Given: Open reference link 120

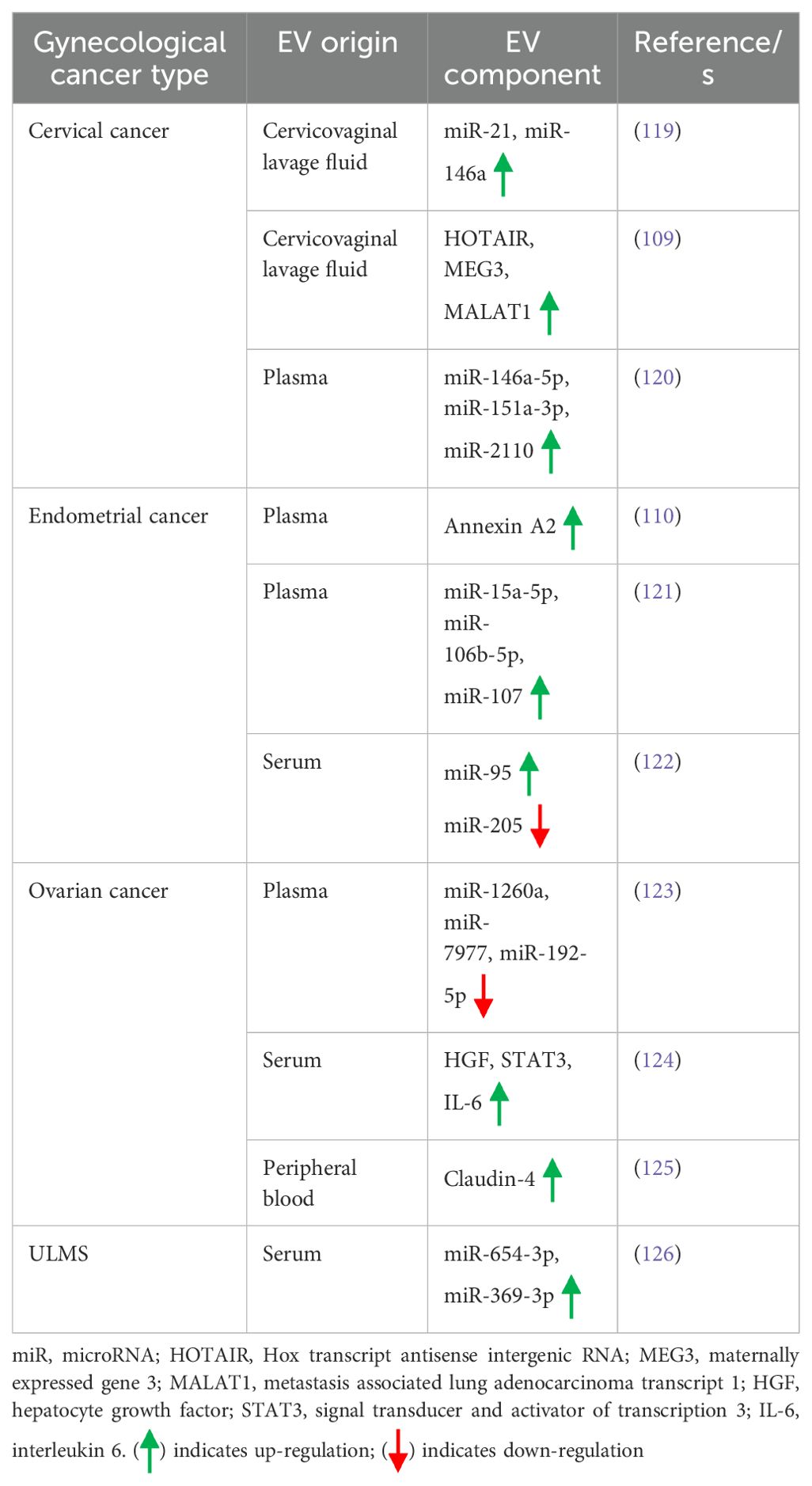Looking at the screenshot, I should [x=658, y=377].
